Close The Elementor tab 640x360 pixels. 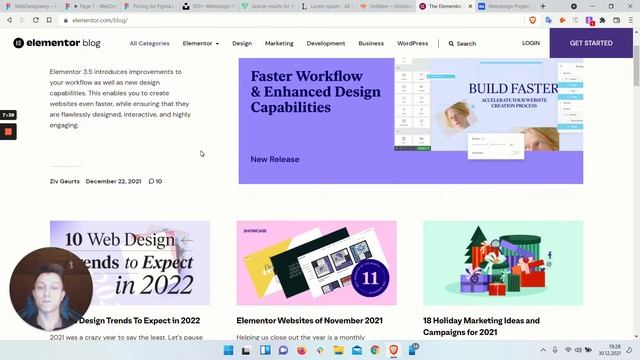pos(470,6)
